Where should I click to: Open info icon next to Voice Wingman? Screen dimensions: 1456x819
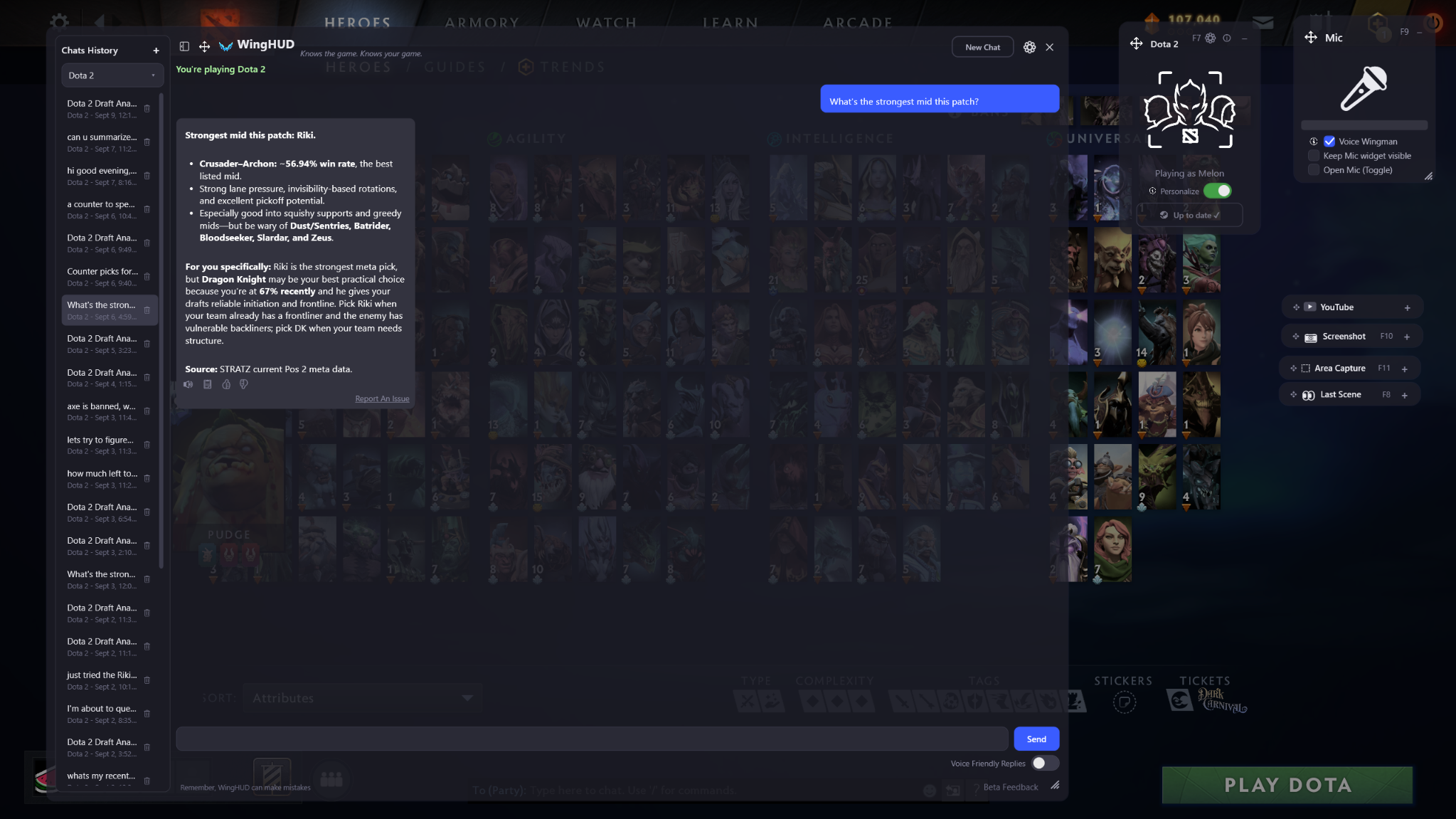tap(1314, 142)
